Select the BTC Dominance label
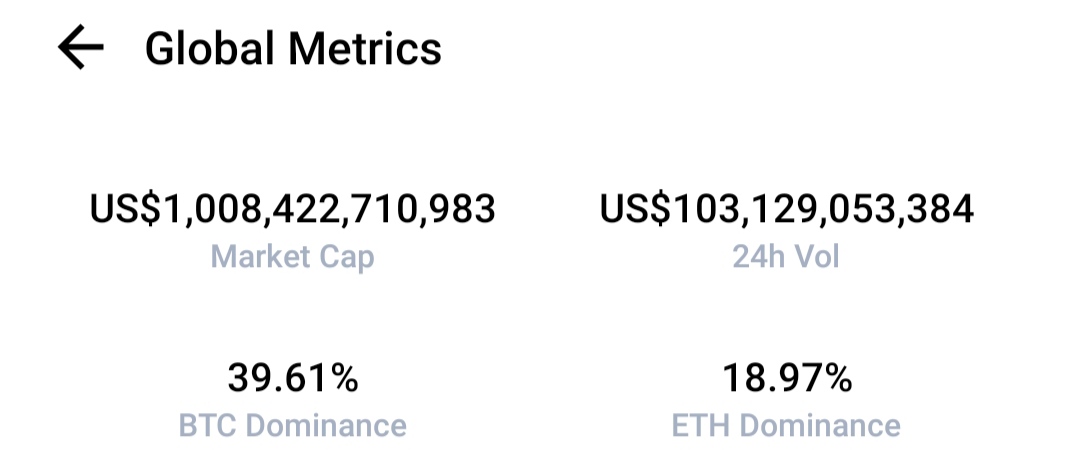Screen dimensions: 1080x458 293,425
